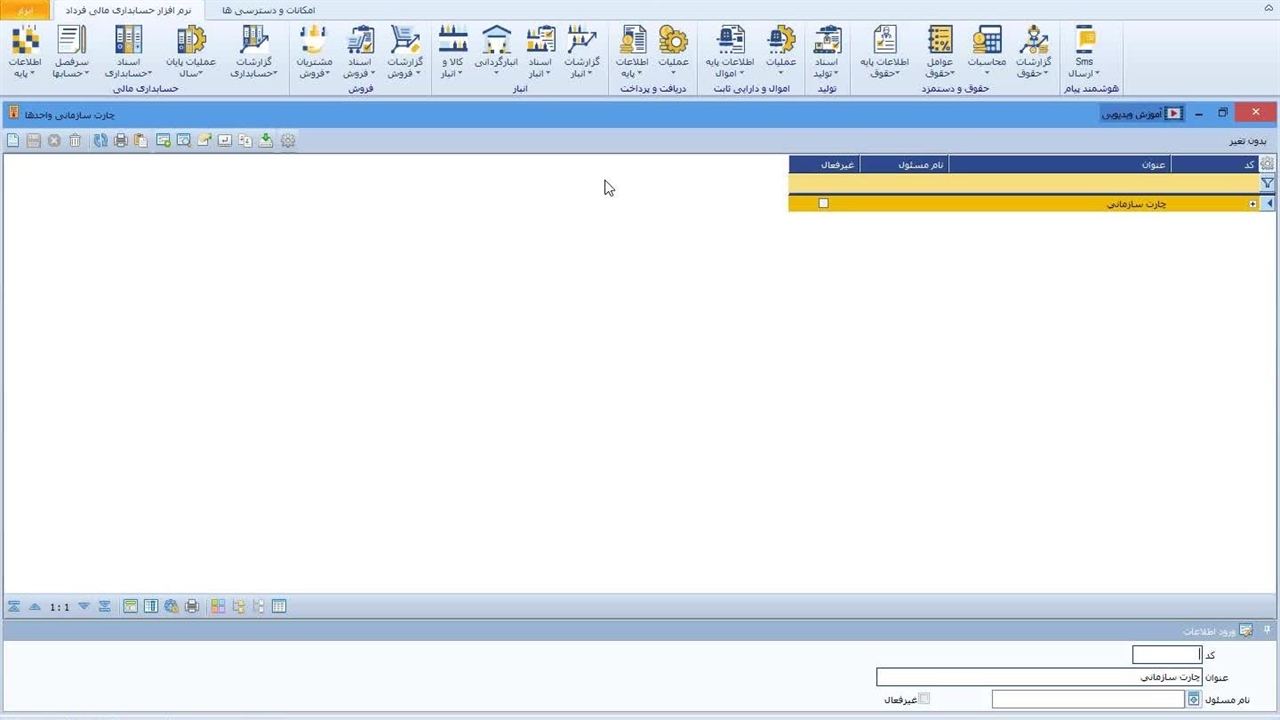This screenshot has width=1280, height=720.
Task: Click the new record icon in toolbar
Action: tap(13, 141)
